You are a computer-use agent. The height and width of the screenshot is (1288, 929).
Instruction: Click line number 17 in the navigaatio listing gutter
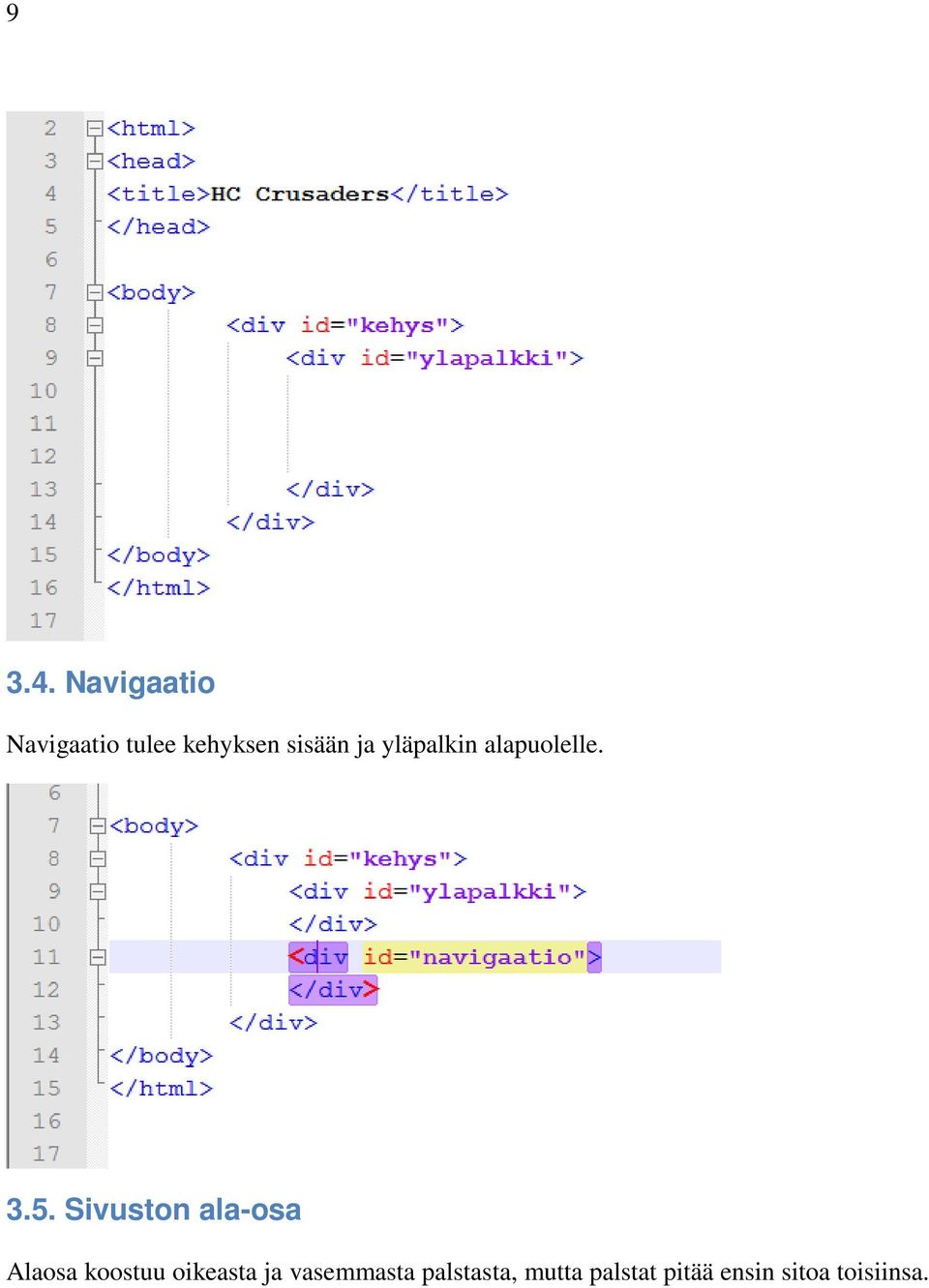(x=46, y=1154)
